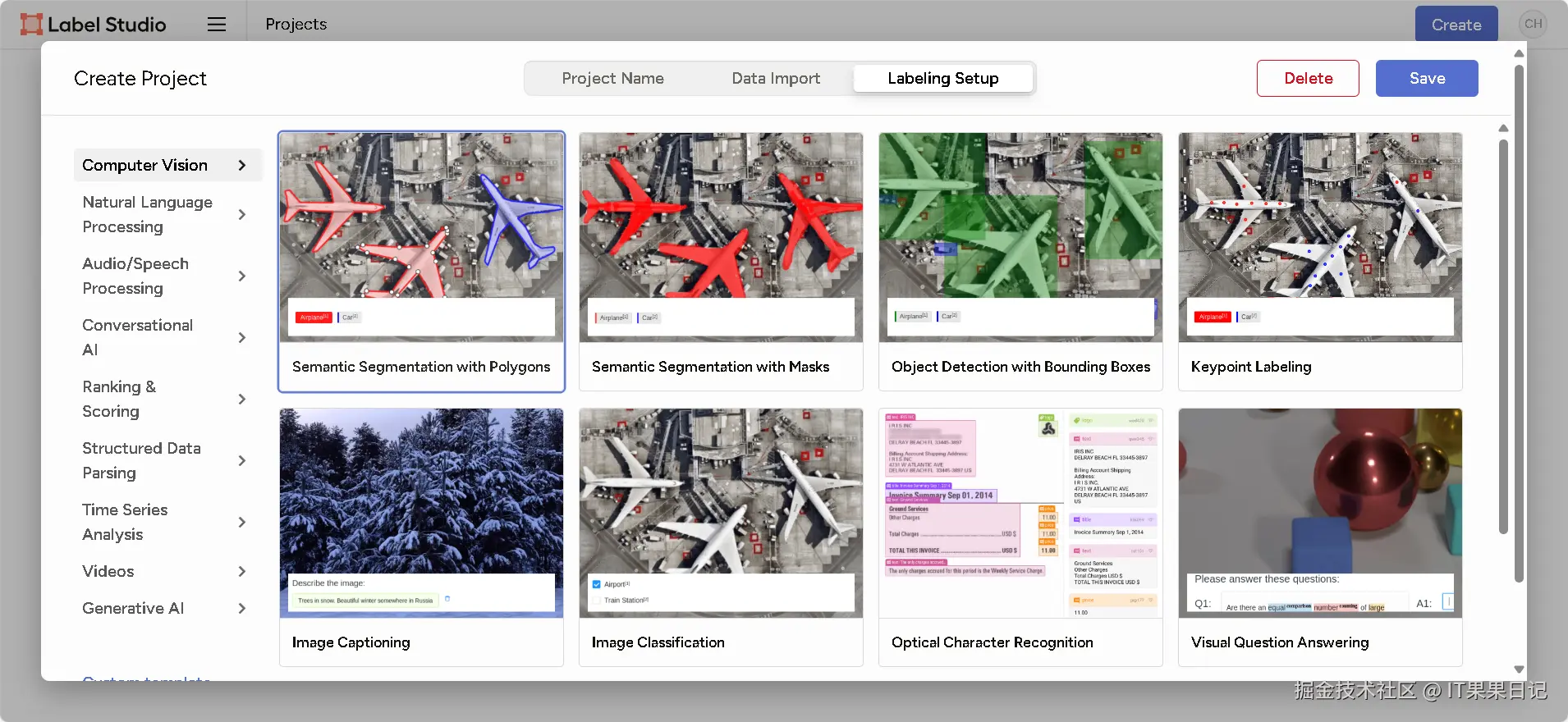
Task: Switch to Data Import tab
Action: 776,78
